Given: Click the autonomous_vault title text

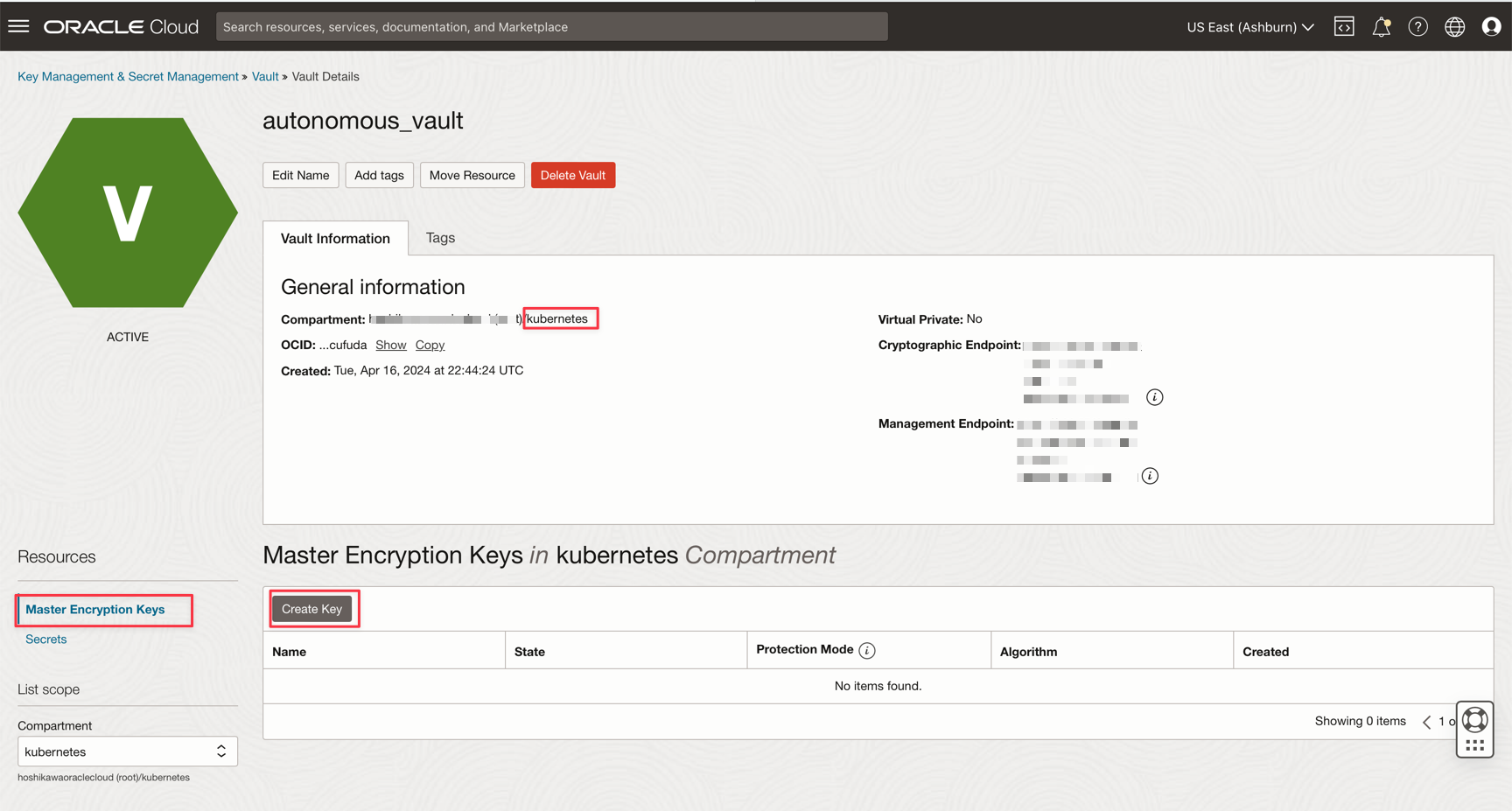Looking at the screenshot, I should click(363, 121).
